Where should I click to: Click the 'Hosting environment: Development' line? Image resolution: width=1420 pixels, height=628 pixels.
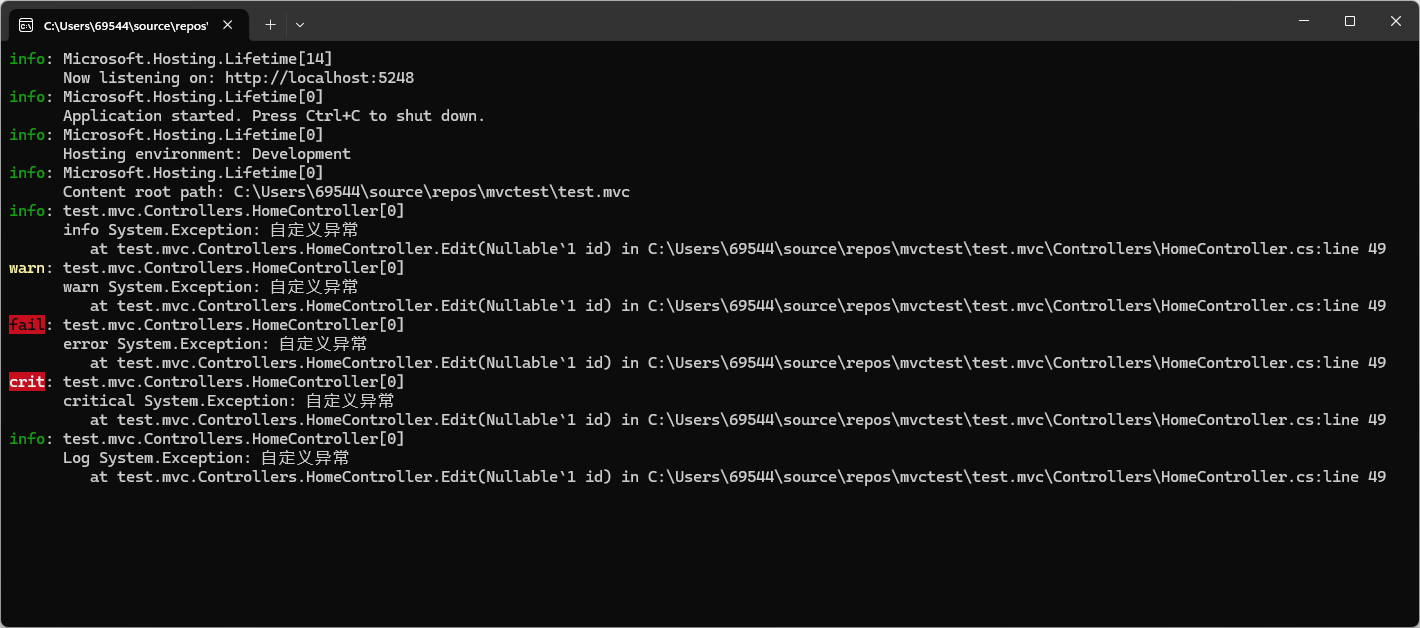(206, 154)
